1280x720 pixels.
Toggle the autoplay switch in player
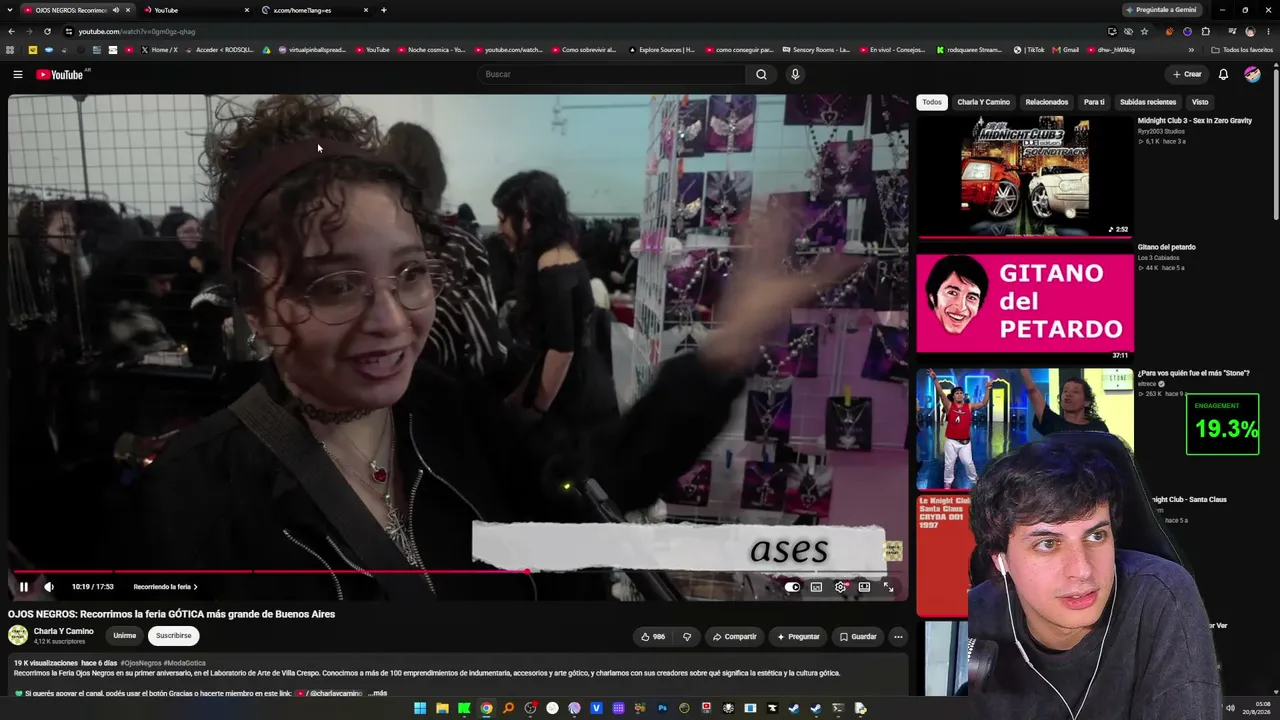click(792, 587)
